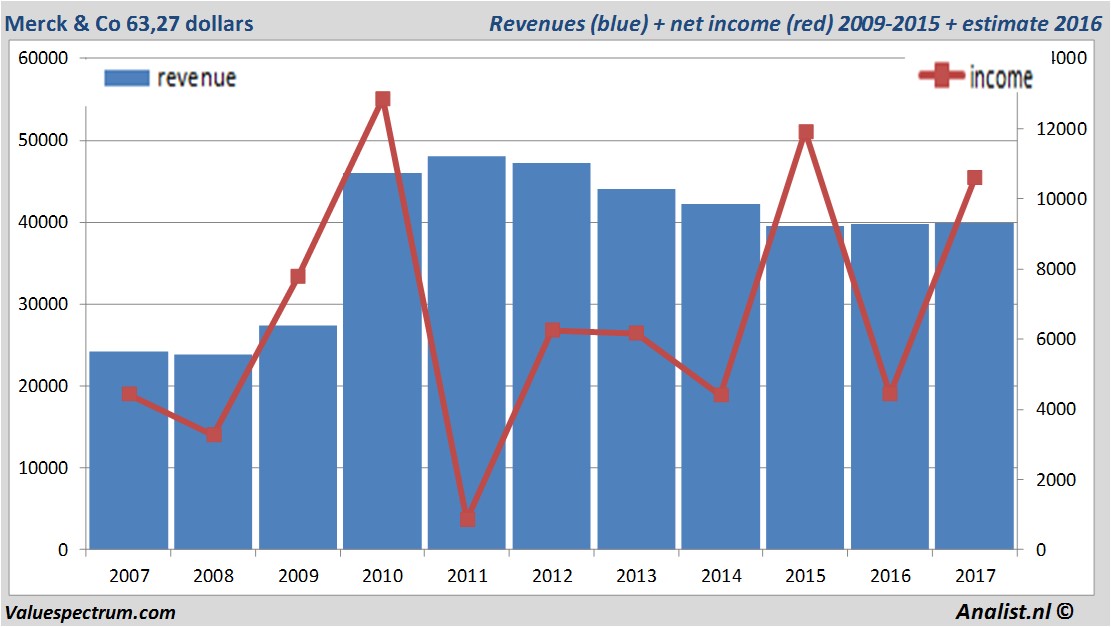Click the 2008 income data point

(x=214, y=434)
